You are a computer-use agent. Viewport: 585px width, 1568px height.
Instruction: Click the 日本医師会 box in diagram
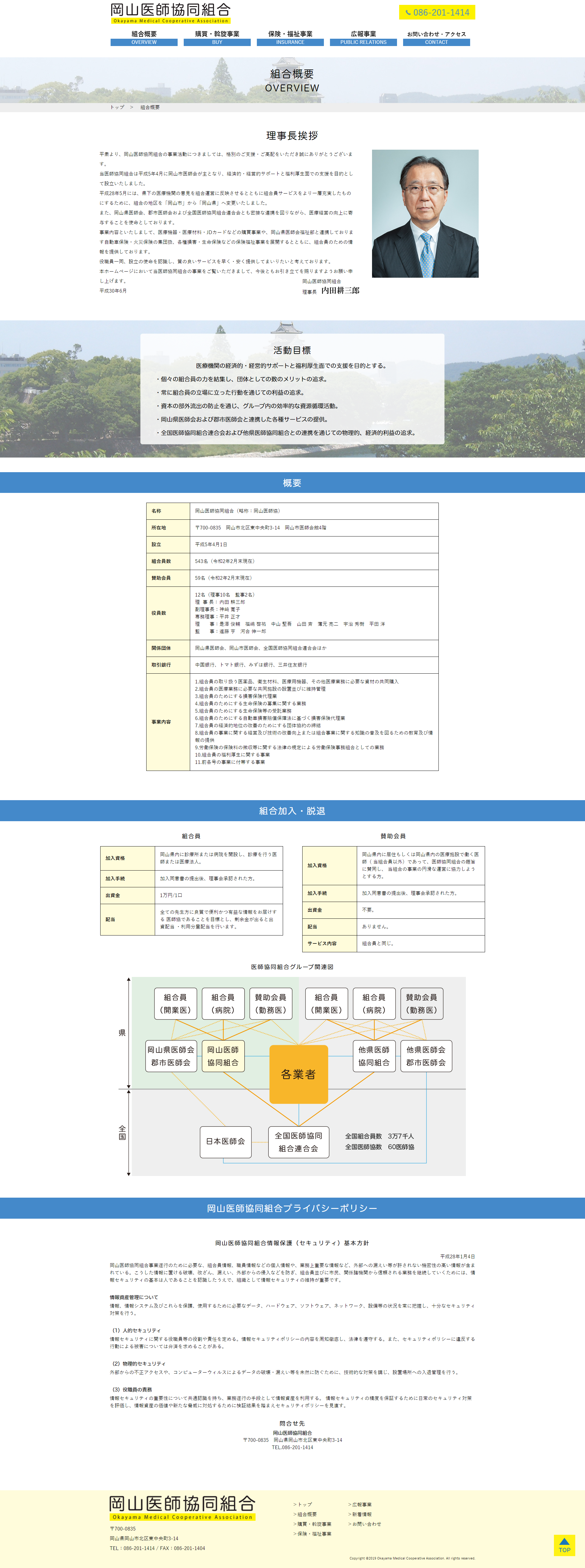[225, 1141]
